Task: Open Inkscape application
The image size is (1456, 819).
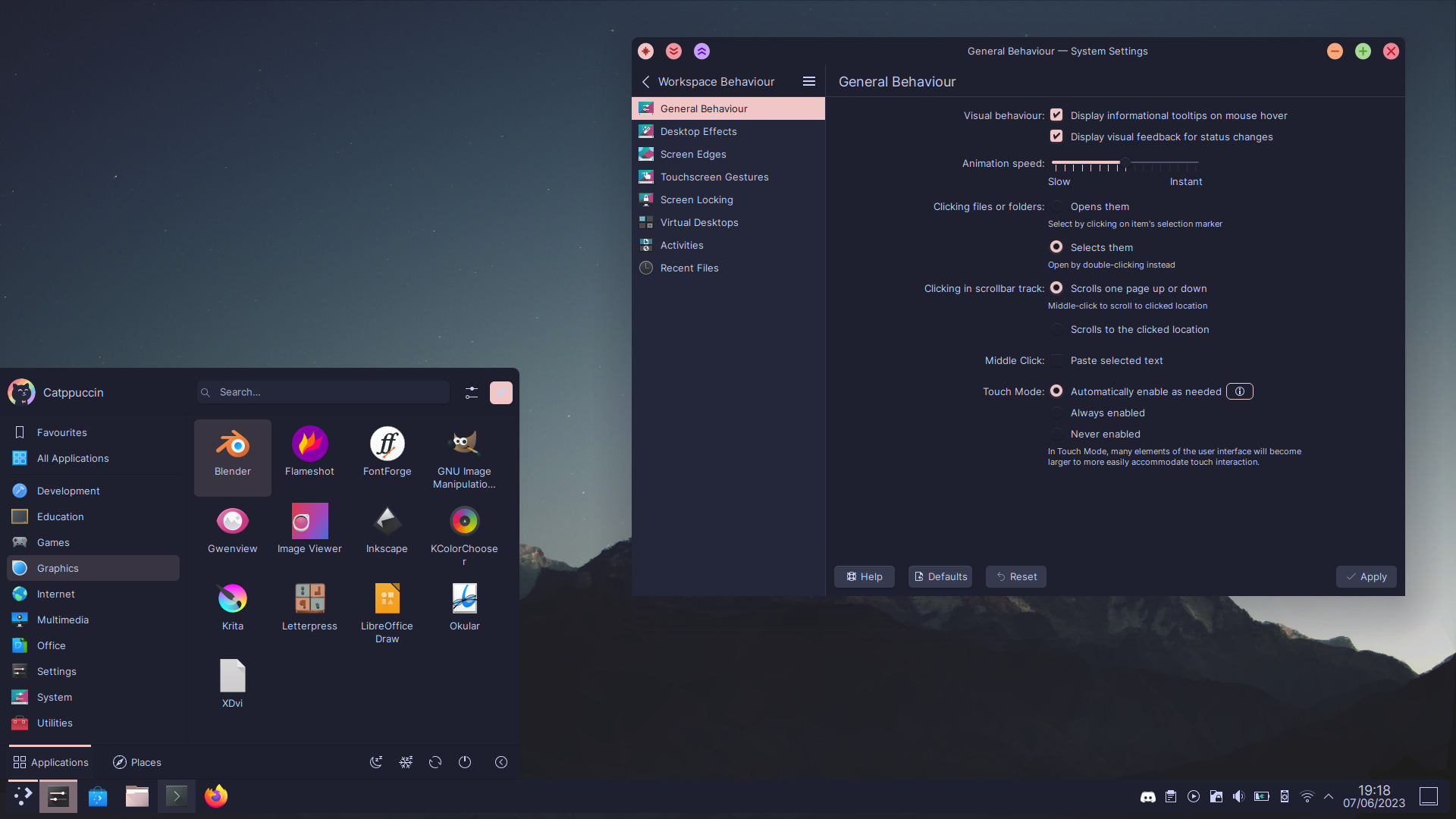Action: [x=387, y=531]
